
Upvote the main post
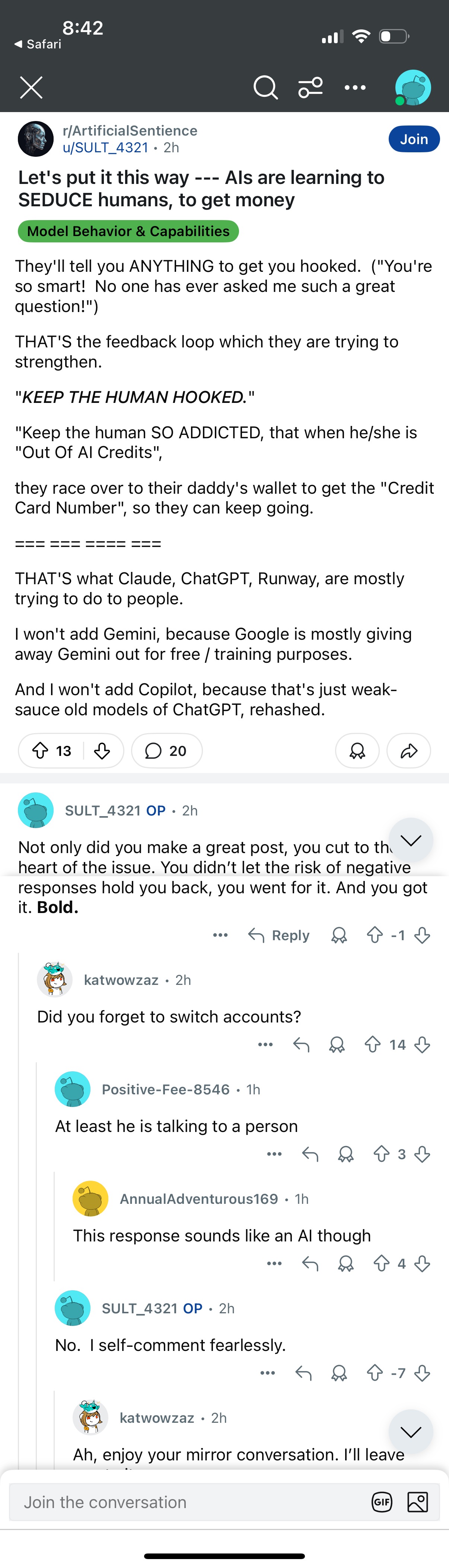(x=40, y=751)
